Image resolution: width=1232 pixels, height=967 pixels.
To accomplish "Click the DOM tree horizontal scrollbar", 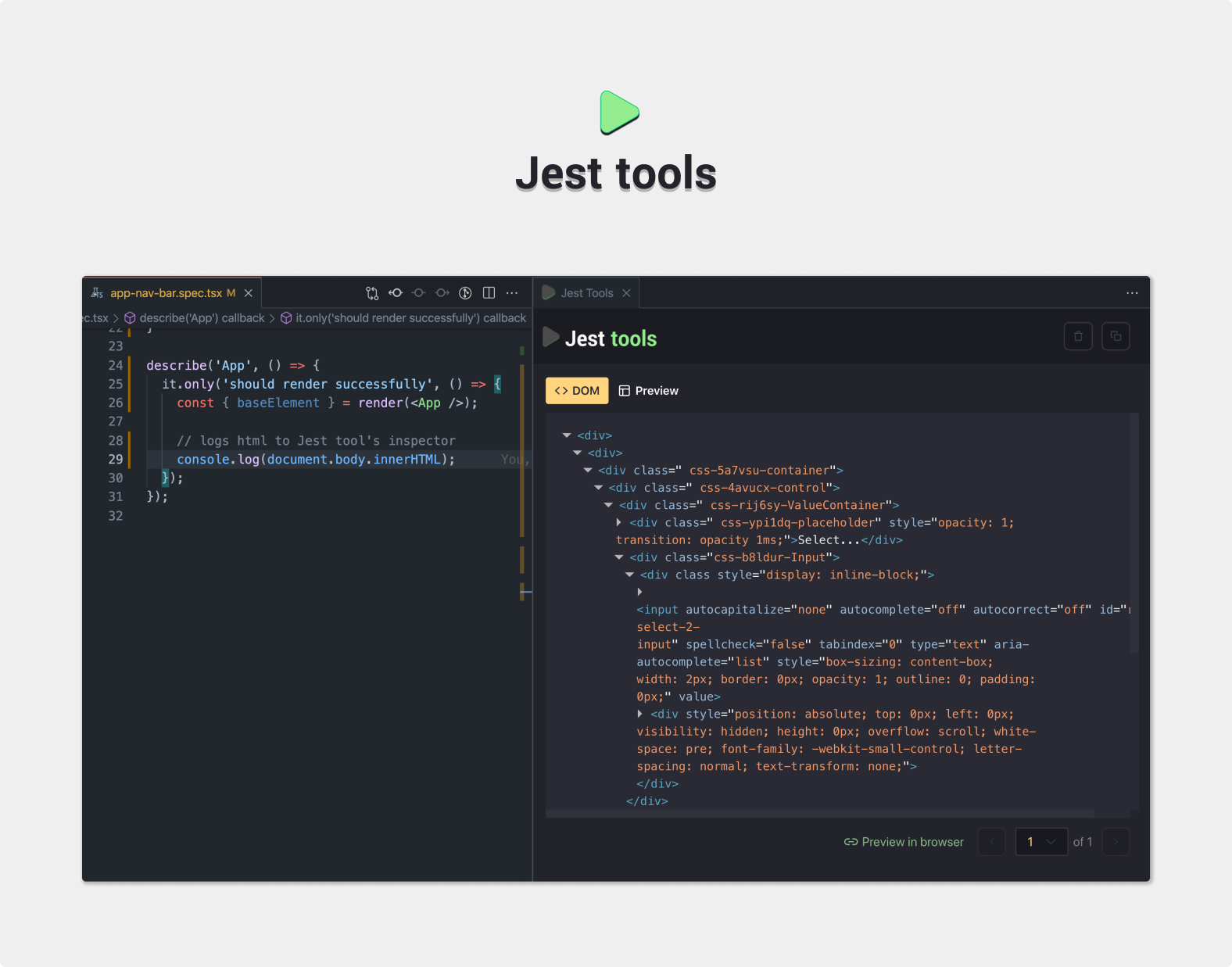I will [820, 814].
